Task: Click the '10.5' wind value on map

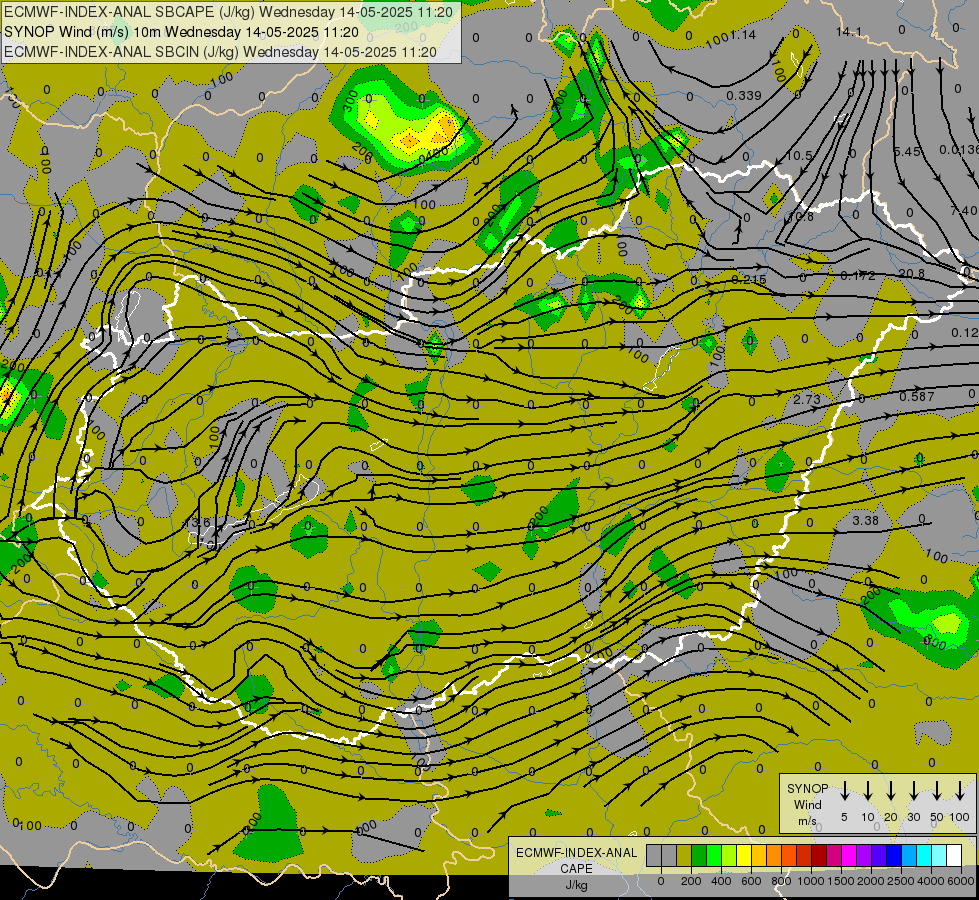Action: (x=799, y=156)
